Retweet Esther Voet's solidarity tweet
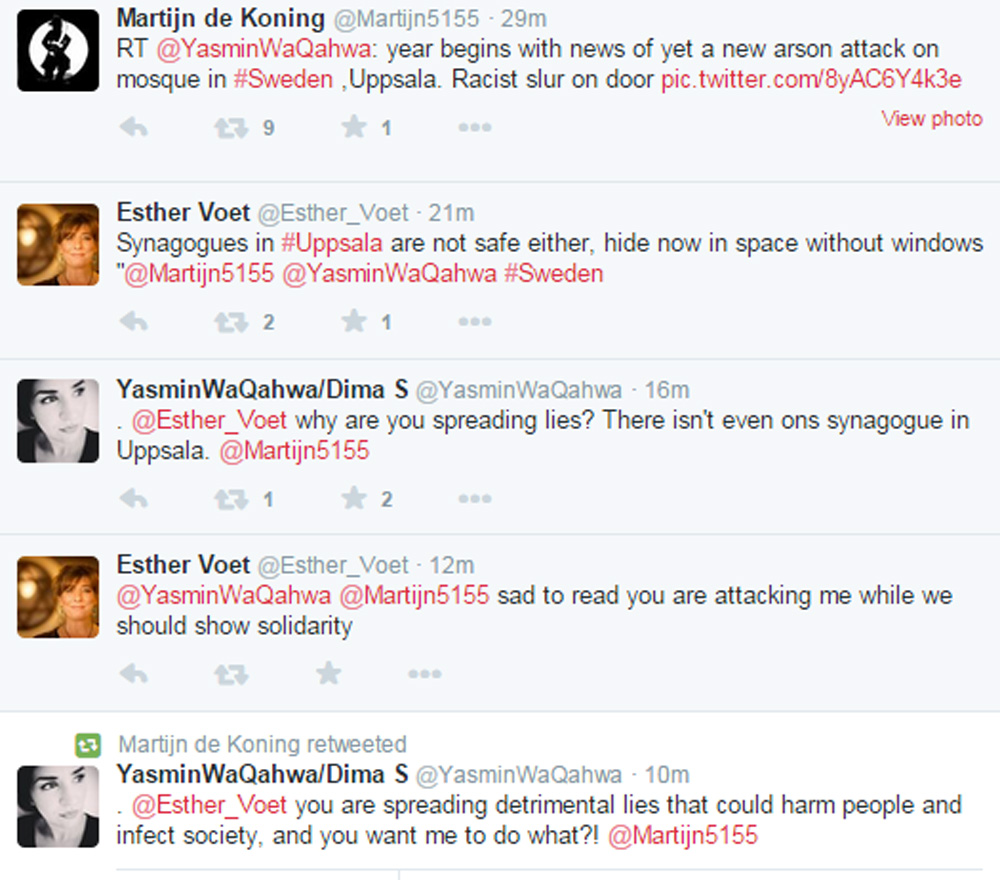 pyautogui.click(x=231, y=674)
